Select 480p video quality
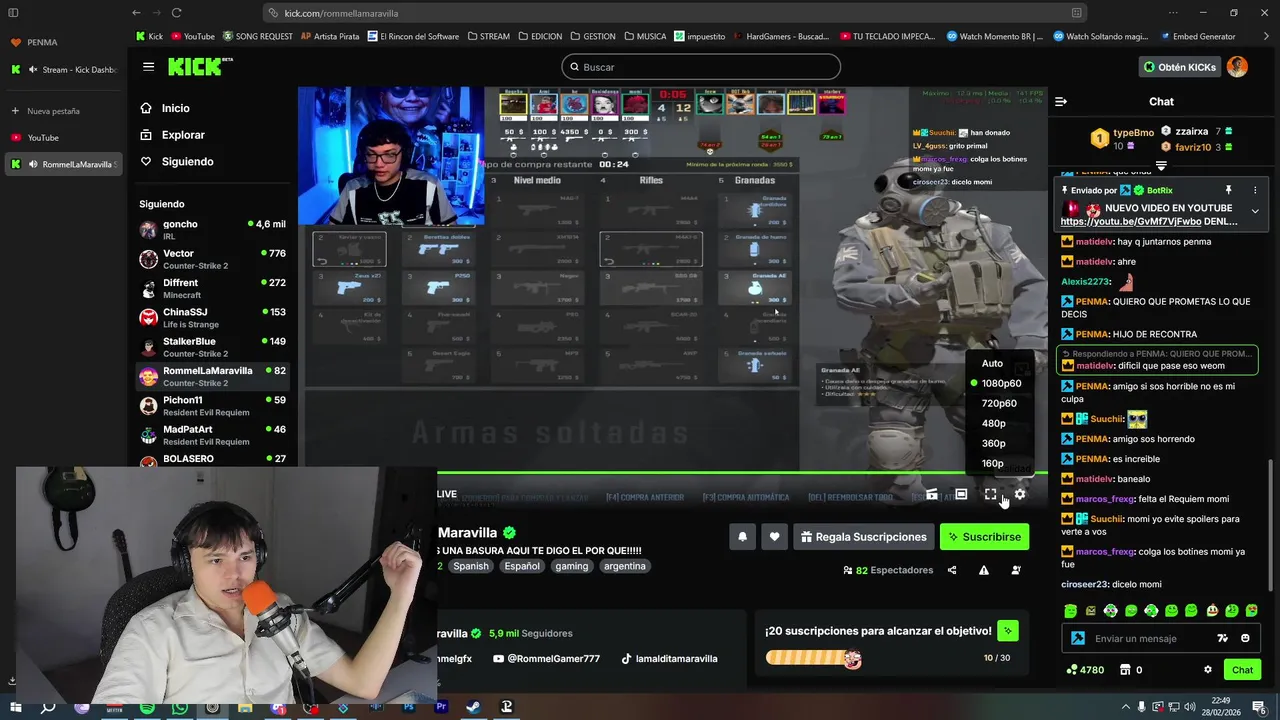The height and width of the screenshot is (720, 1280). (993, 423)
